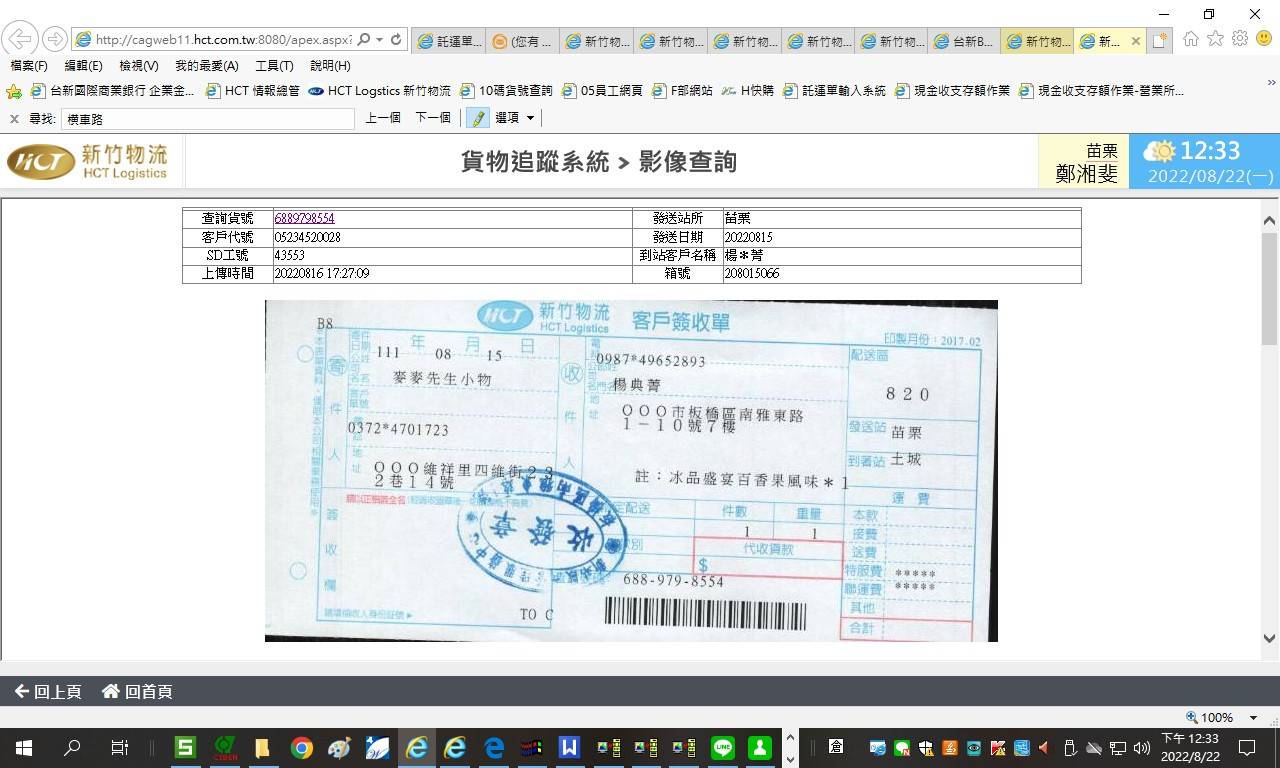Open Task View on taskbar

tap(119, 747)
